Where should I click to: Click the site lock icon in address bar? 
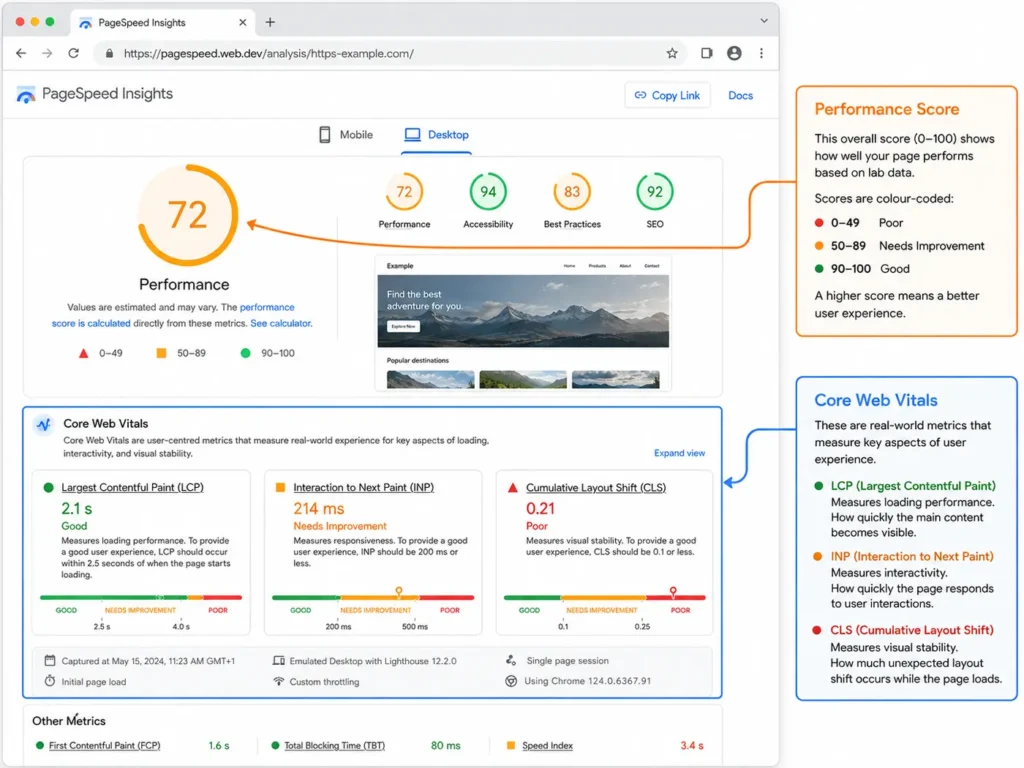coord(109,54)
